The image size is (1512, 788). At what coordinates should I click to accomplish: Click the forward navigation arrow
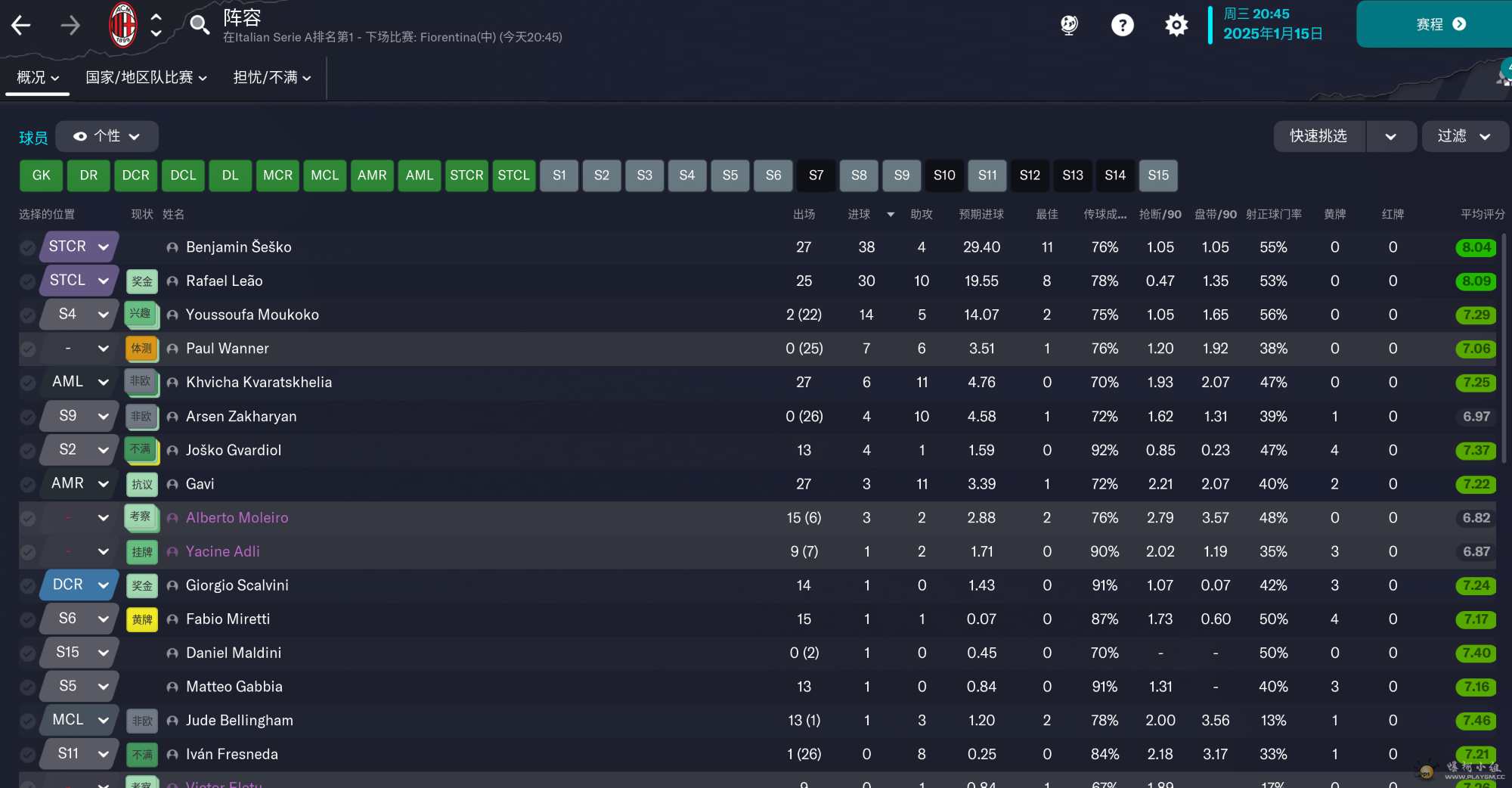pyautogui.click(x=70, y=26)
